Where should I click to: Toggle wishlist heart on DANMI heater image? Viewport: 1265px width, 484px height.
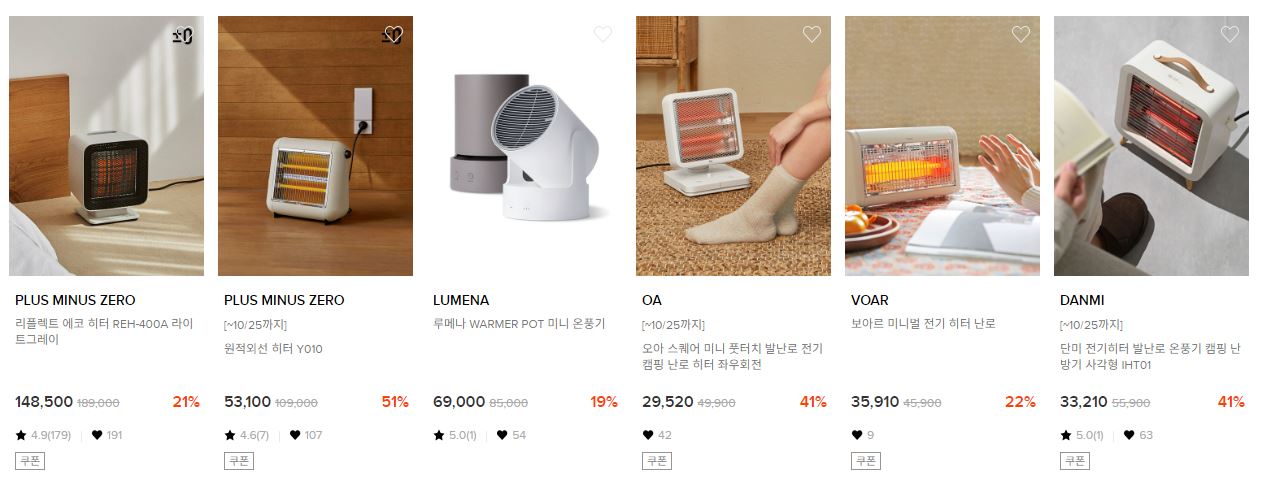tap(1229, 34)
